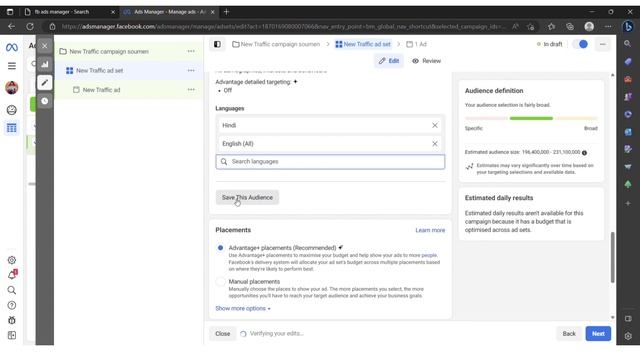Image resolution: width=640 pixels, height=360 pixels.
Task: Click the Close button
Action: pos(222,333)
